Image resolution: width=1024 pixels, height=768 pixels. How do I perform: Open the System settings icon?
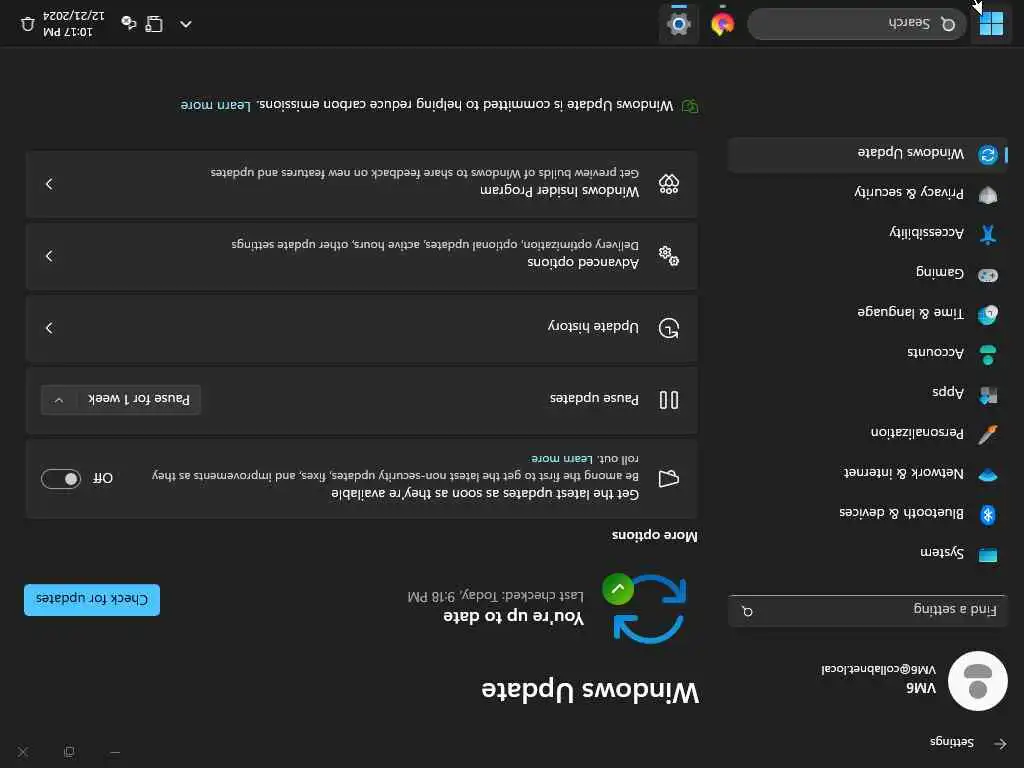pos(987,555)
